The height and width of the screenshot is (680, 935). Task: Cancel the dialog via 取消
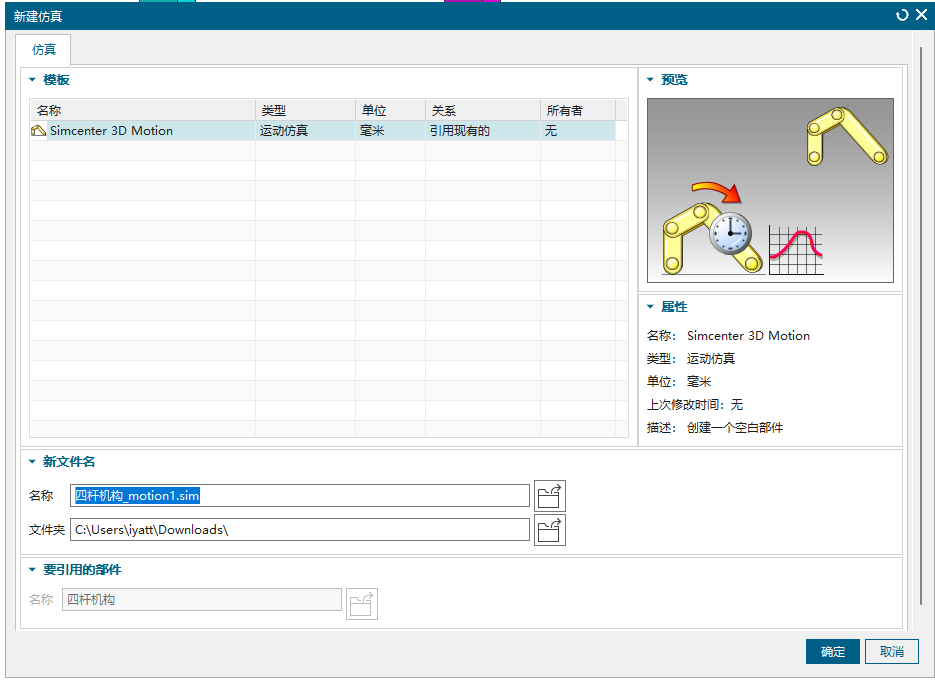[x=891, y=651]
